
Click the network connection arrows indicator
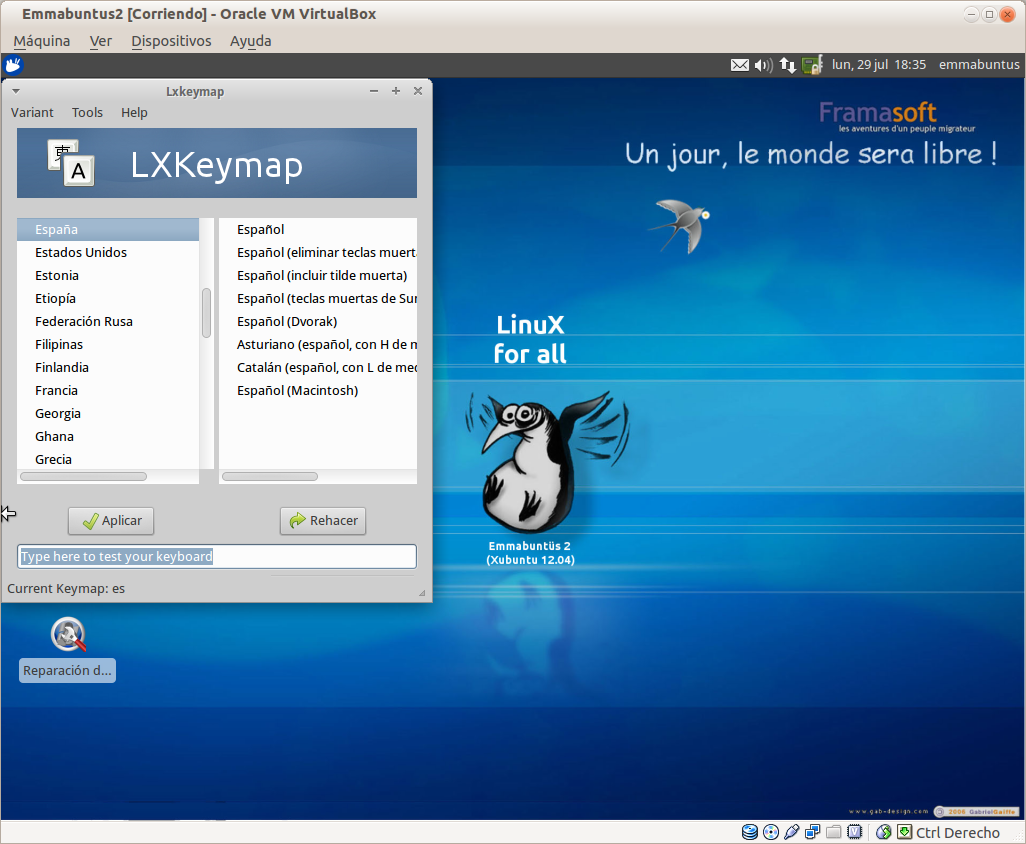click(x=788, y=65)
